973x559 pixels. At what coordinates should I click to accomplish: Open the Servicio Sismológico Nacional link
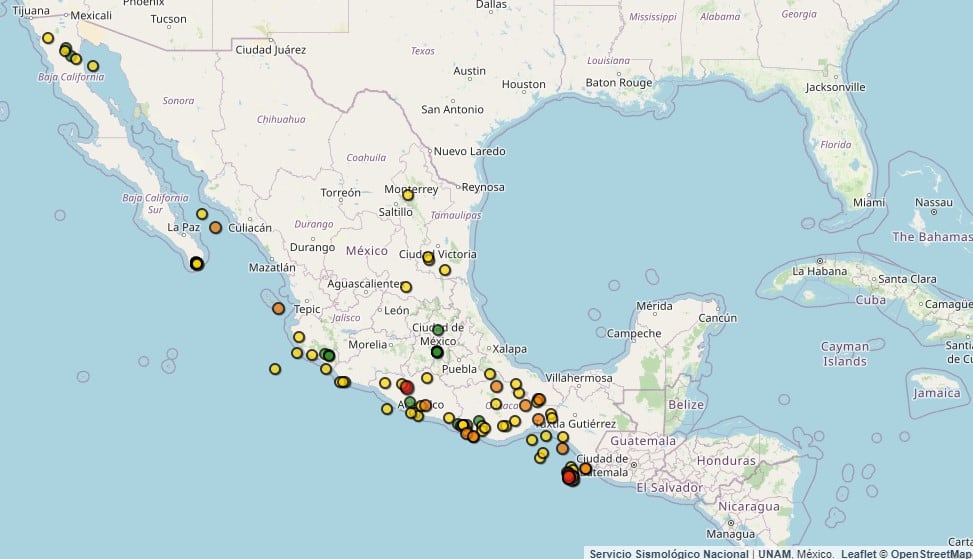pos(668,553)
